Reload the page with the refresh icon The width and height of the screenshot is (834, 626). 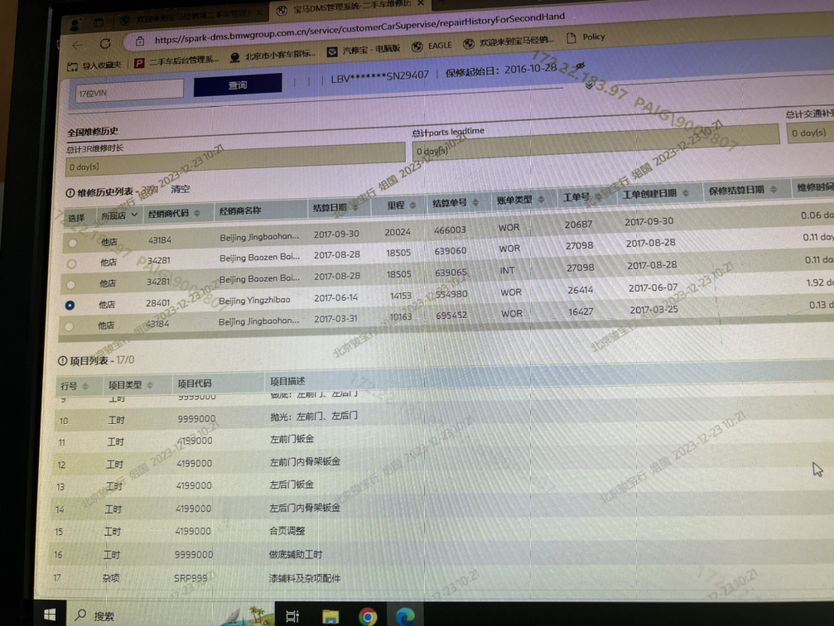tap(105, 44)
